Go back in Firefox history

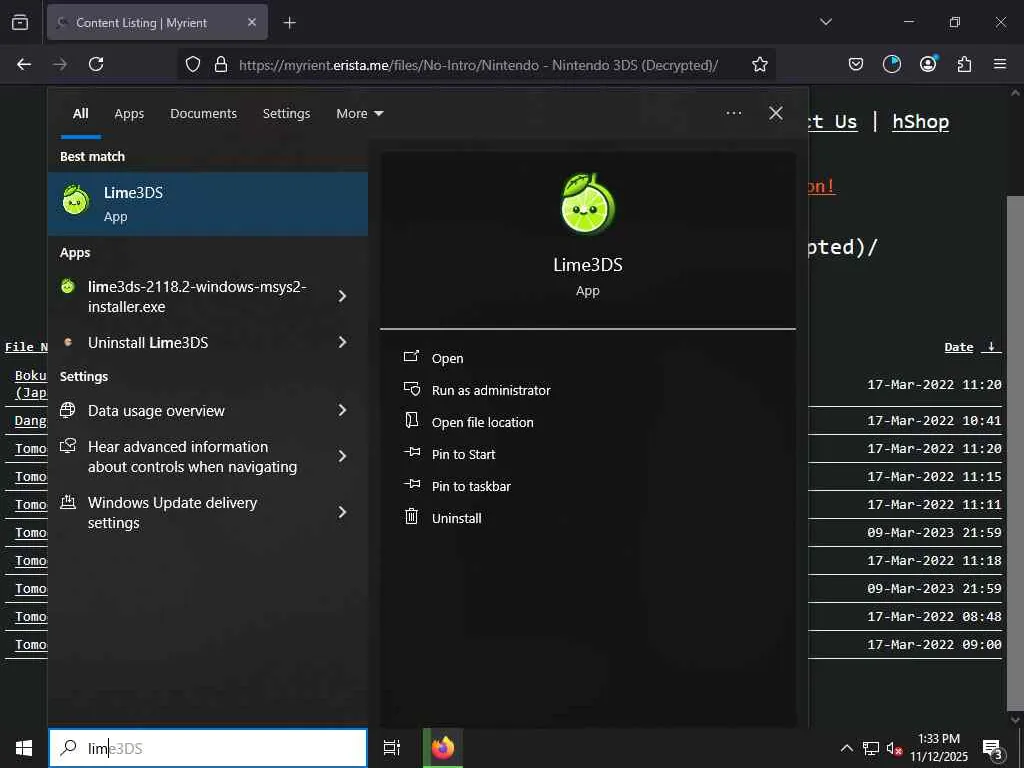click(x=24, y=64)
